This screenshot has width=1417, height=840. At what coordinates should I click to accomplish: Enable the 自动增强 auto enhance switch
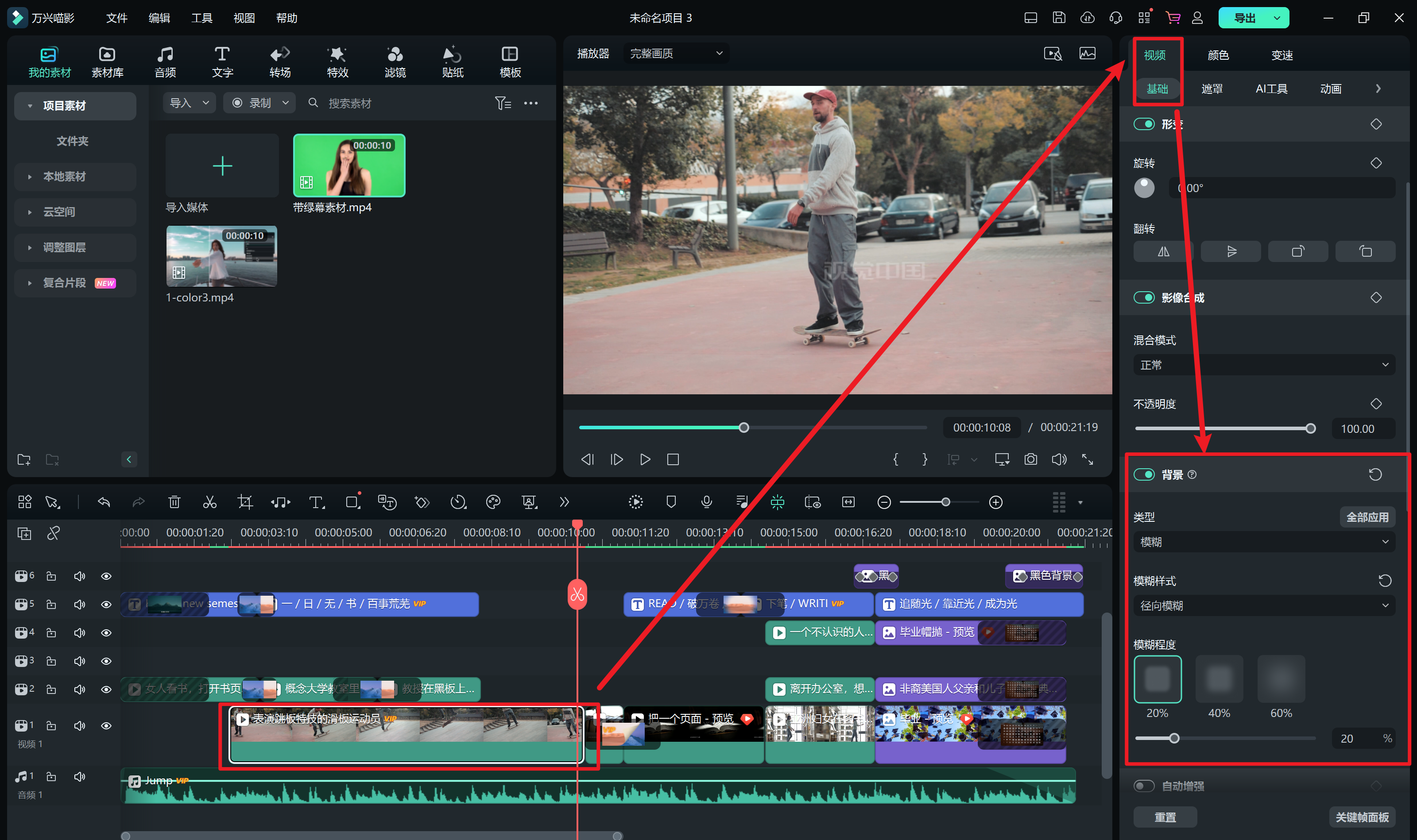coord(1144,786)
